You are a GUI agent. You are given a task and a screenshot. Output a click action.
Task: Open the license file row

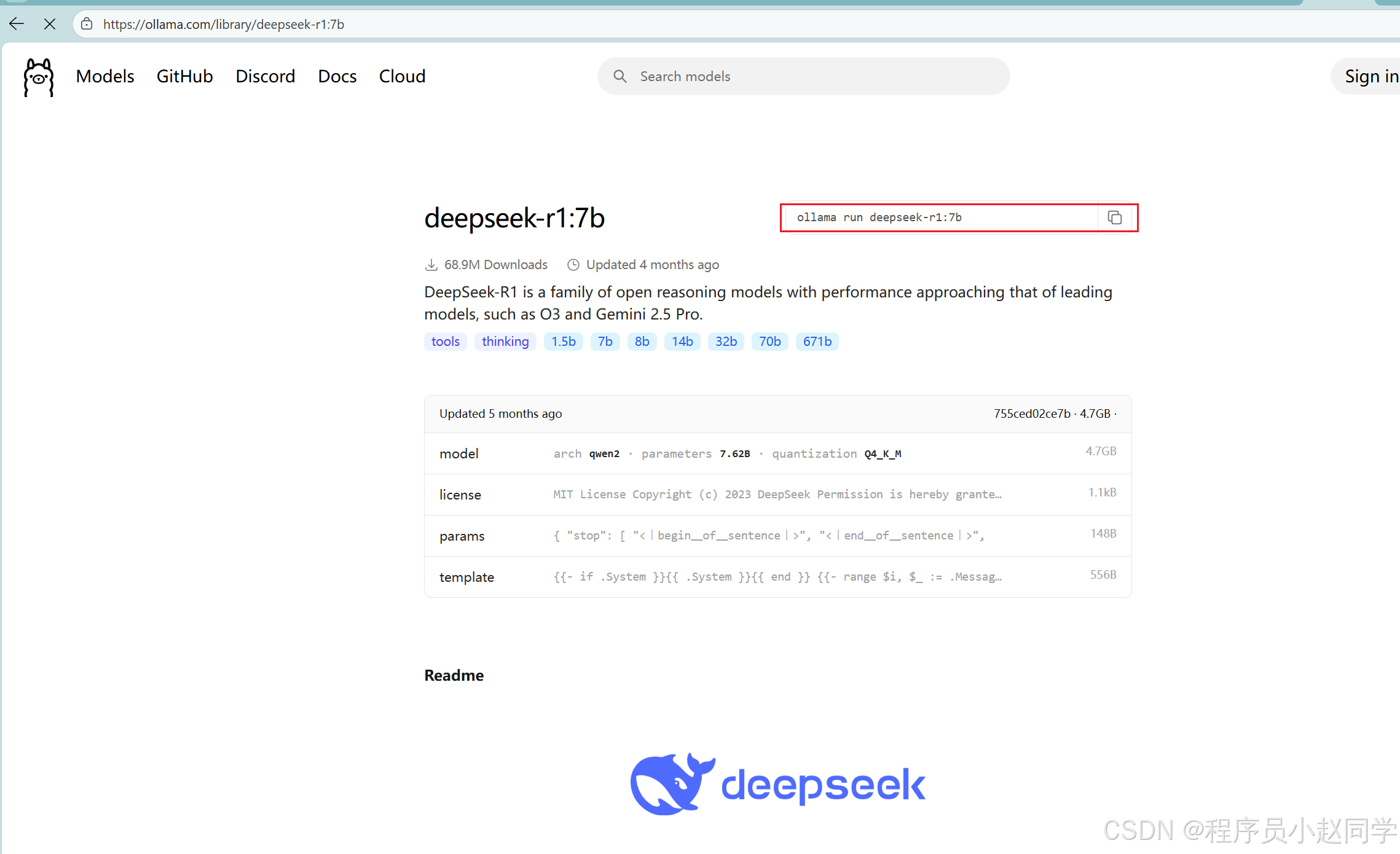(x=777, y=495)
